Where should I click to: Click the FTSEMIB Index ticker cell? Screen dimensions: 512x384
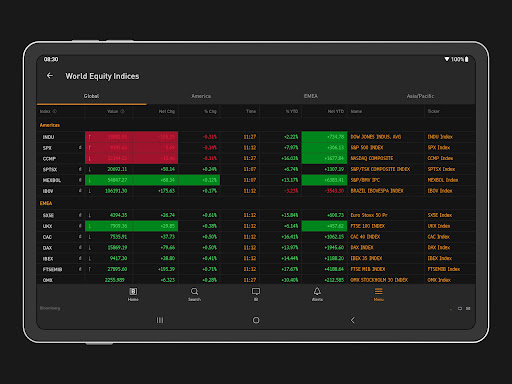[x=444, y=269]
